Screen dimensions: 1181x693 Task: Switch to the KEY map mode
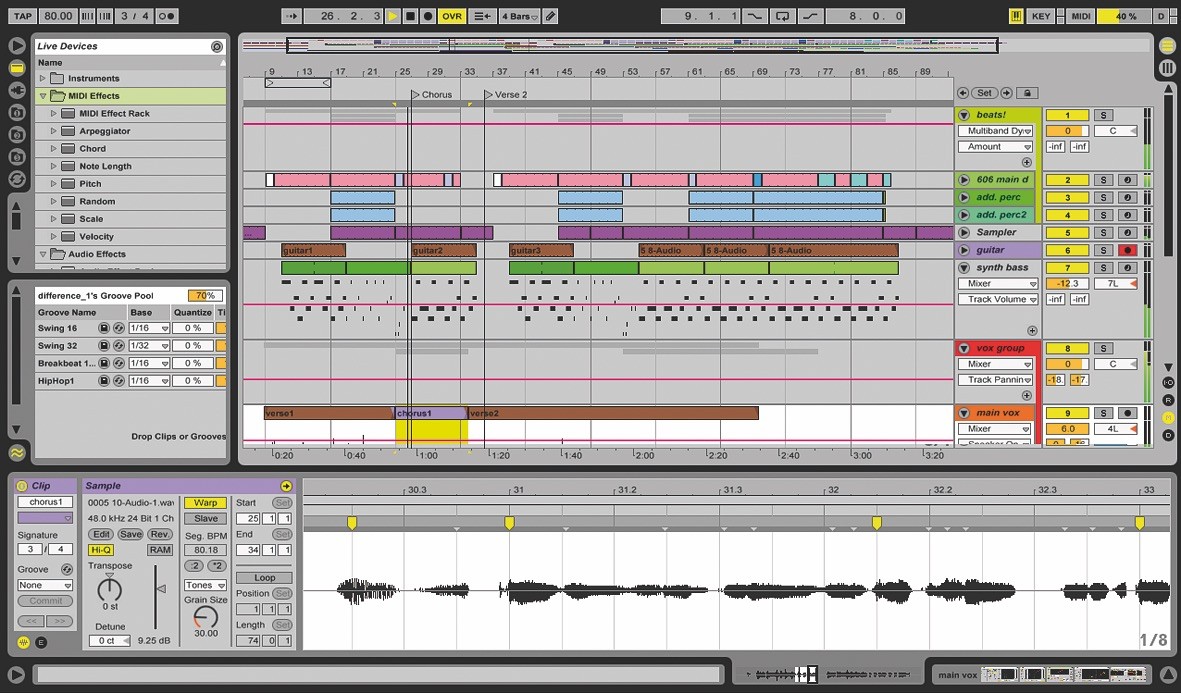click(x=1041, y=16)
